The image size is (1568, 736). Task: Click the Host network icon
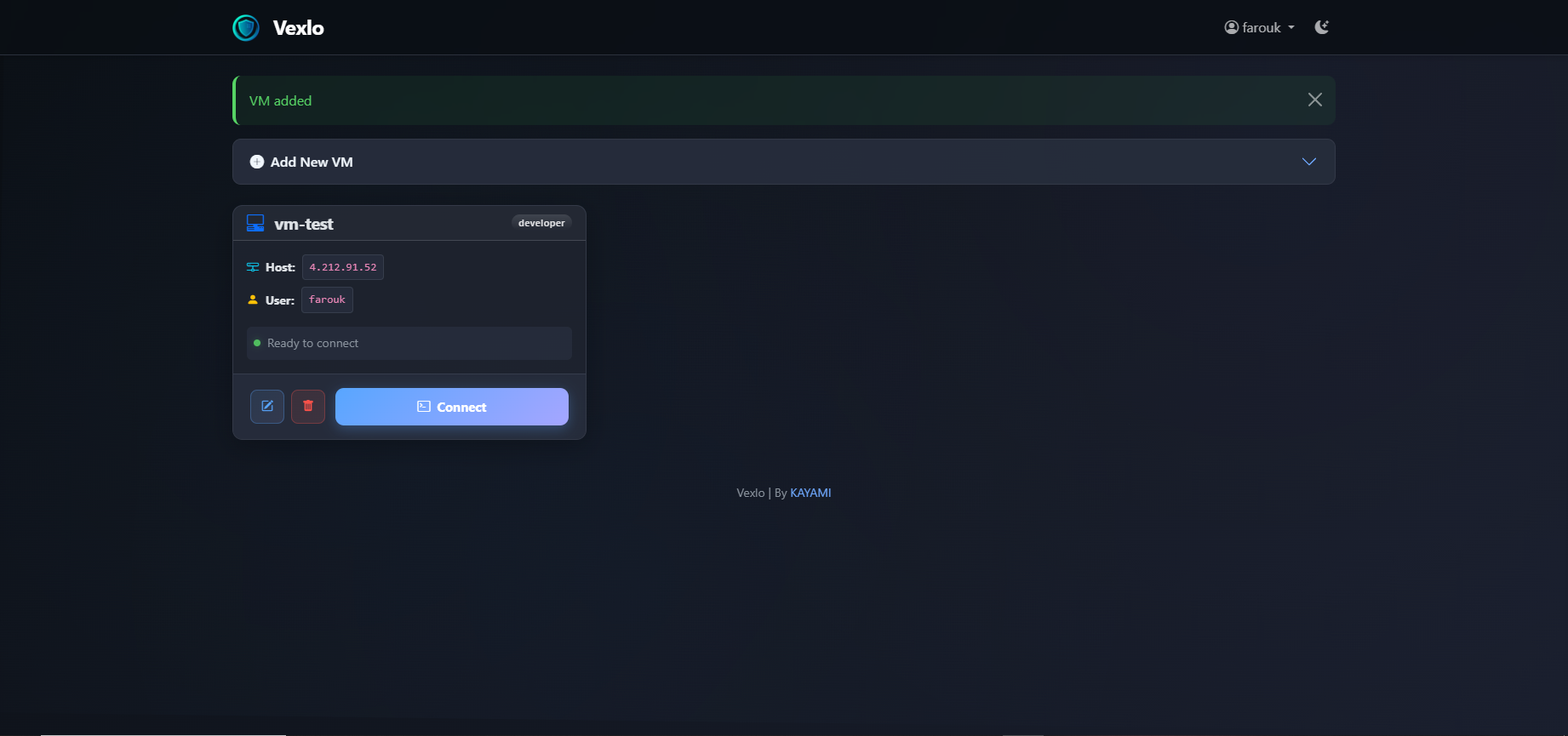[x=253, y=267]
